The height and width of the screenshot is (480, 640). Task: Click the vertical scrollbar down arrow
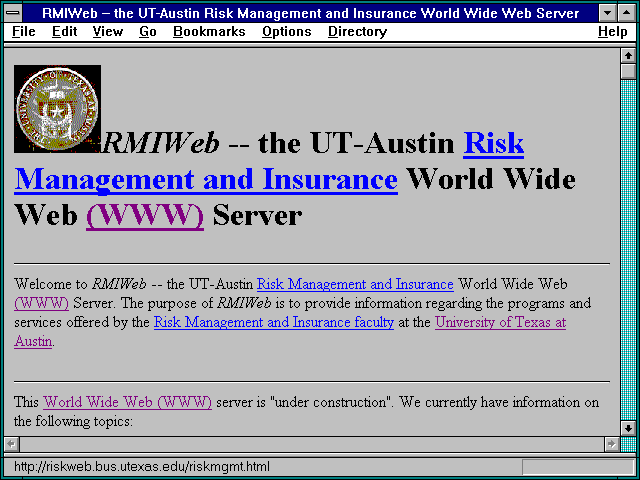628,428
